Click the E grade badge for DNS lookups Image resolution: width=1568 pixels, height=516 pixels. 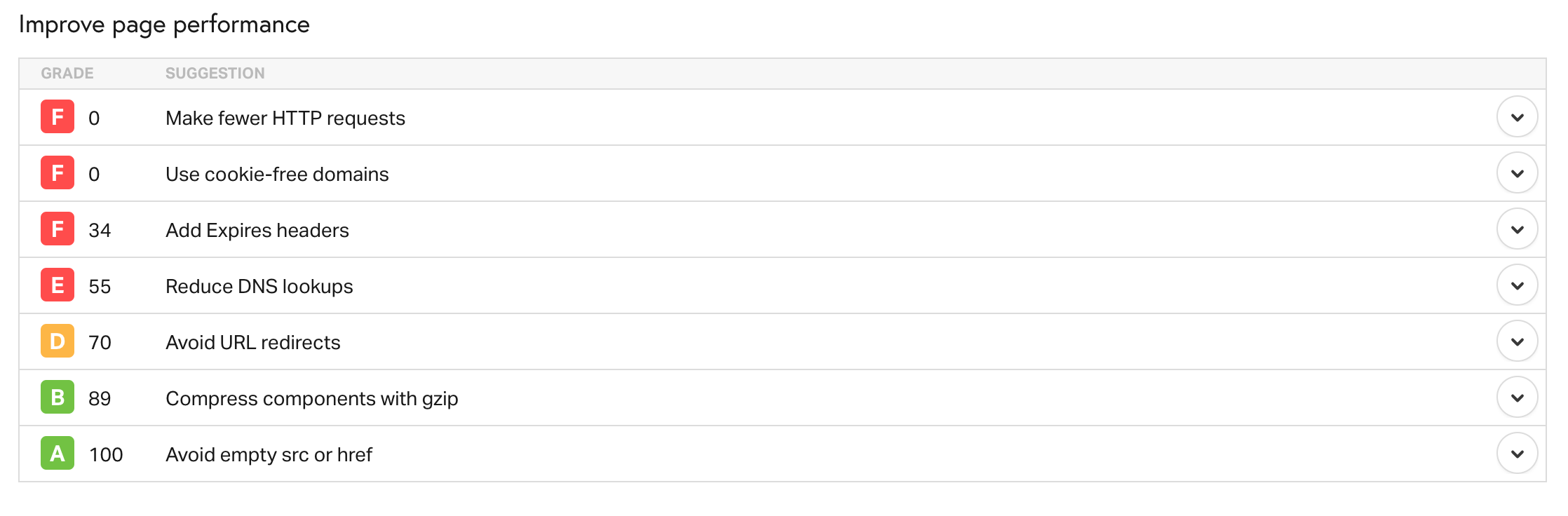point(58,285)
